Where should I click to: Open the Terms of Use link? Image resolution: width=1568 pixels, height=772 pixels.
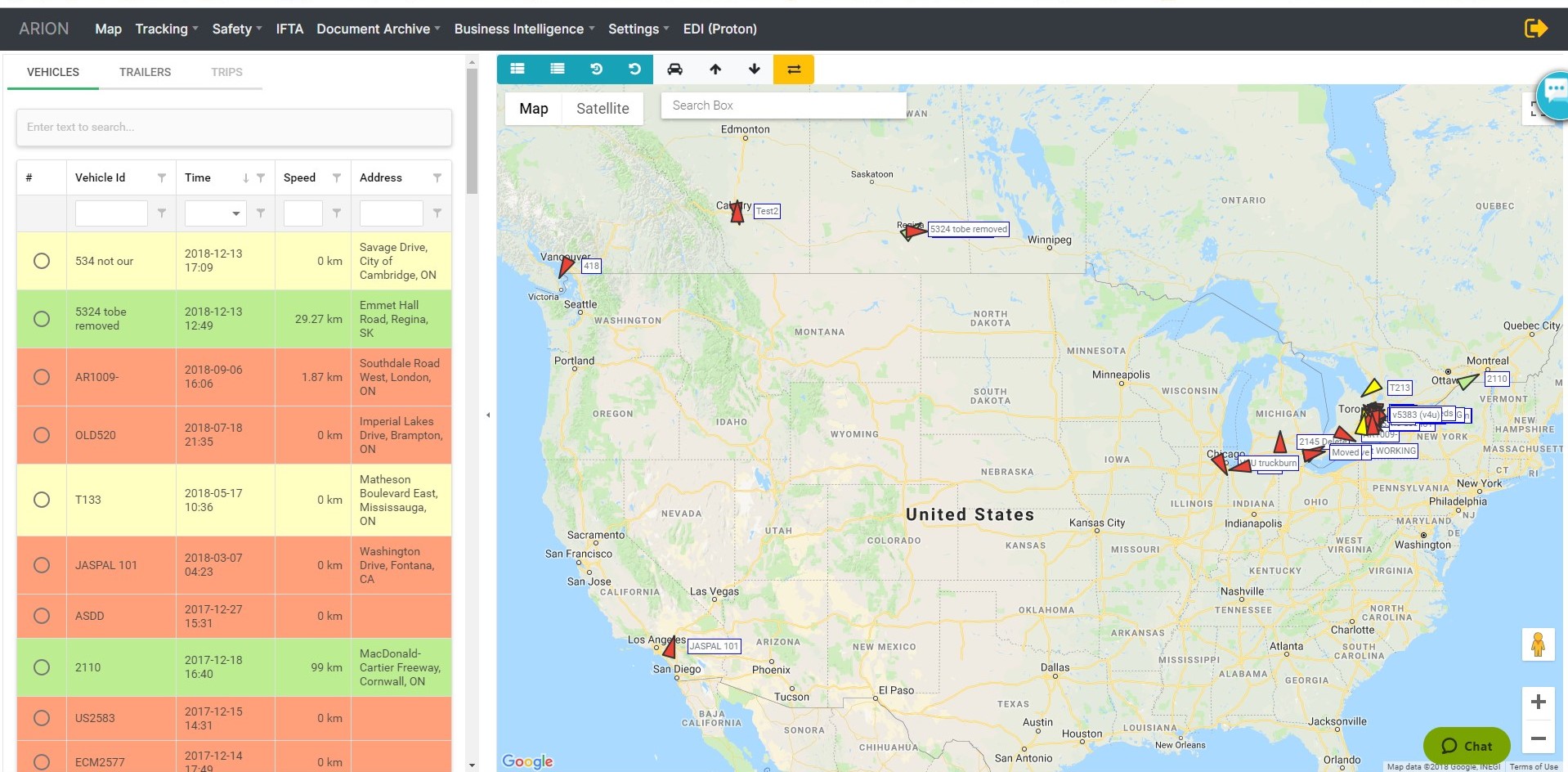tap(1534, 767)
